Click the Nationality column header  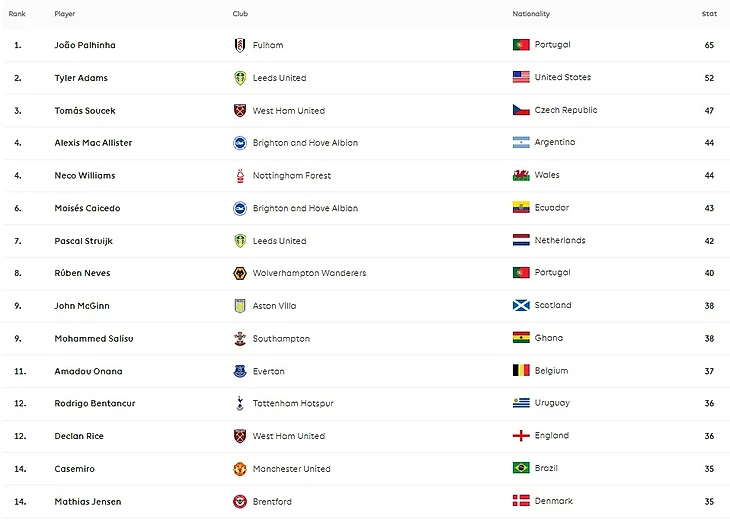point(531,14)
